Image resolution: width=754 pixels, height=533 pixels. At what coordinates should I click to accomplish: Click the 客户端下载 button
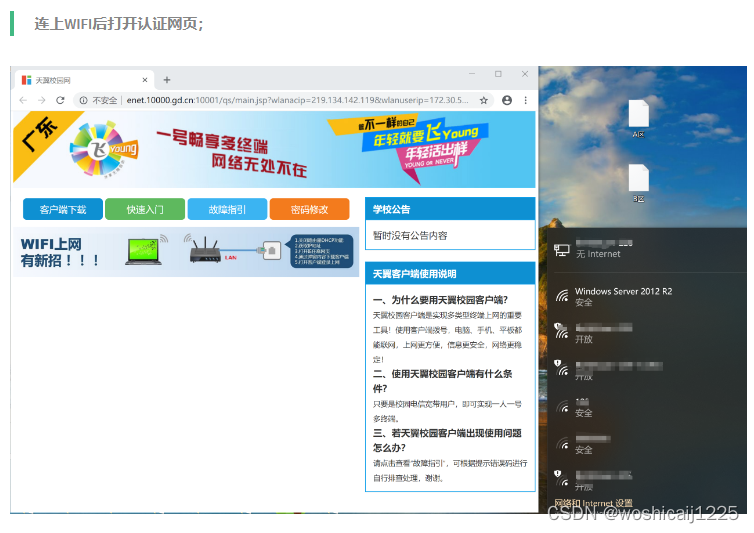(x=63, y=209)
